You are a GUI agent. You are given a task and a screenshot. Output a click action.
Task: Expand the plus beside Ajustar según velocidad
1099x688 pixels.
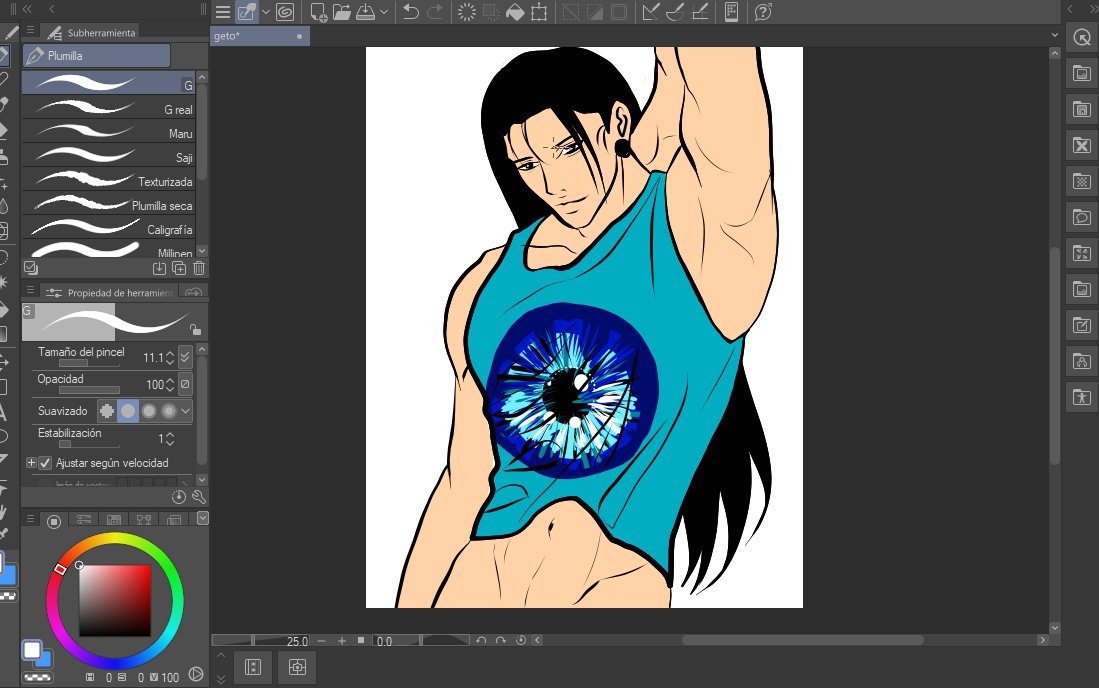coord(31,462)
